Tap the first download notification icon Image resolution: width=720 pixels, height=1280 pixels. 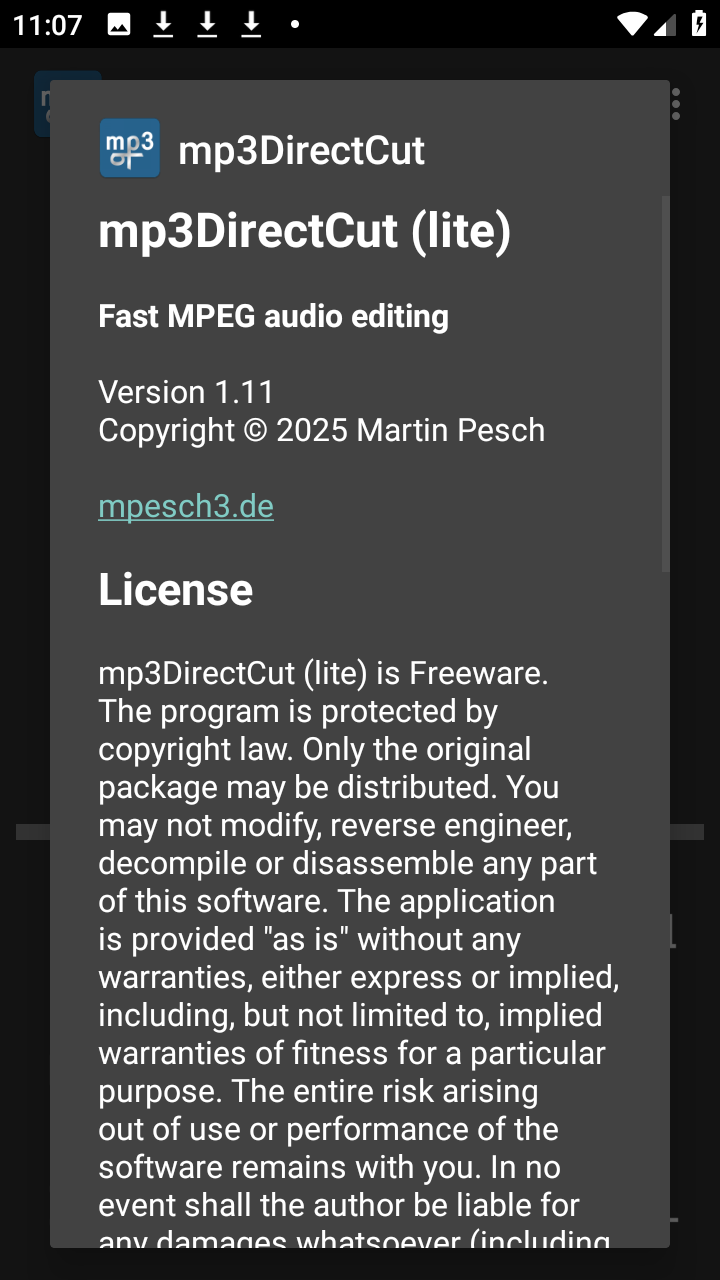163,24
